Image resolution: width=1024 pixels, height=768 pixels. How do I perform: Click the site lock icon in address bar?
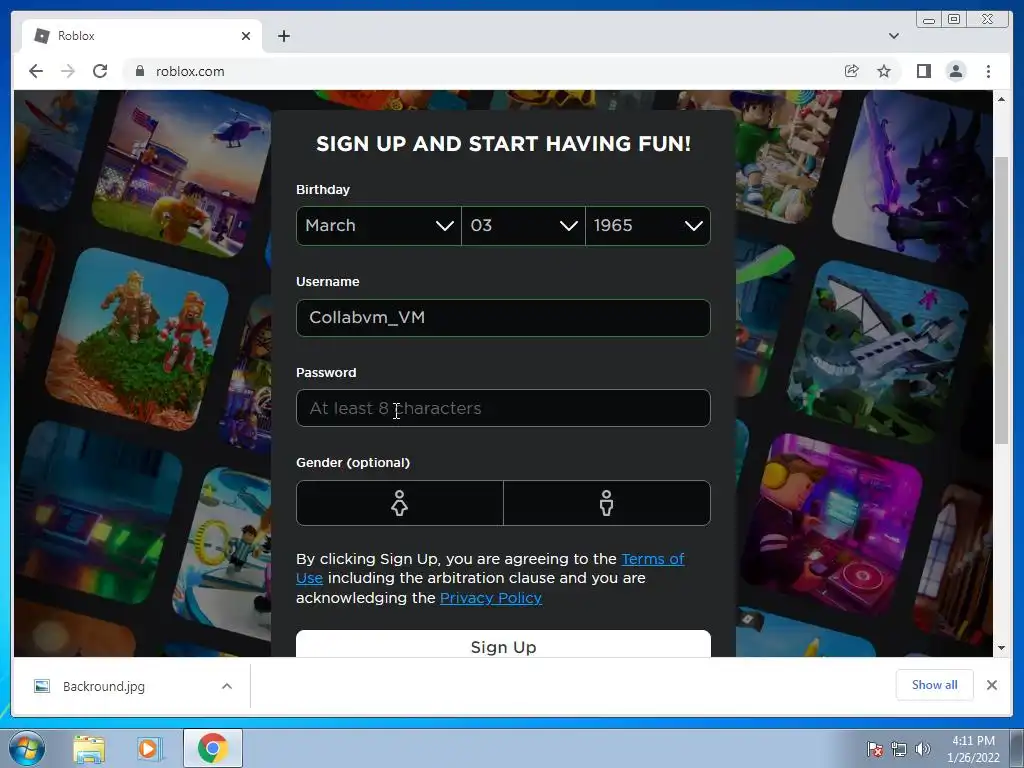tap(140, 71)
